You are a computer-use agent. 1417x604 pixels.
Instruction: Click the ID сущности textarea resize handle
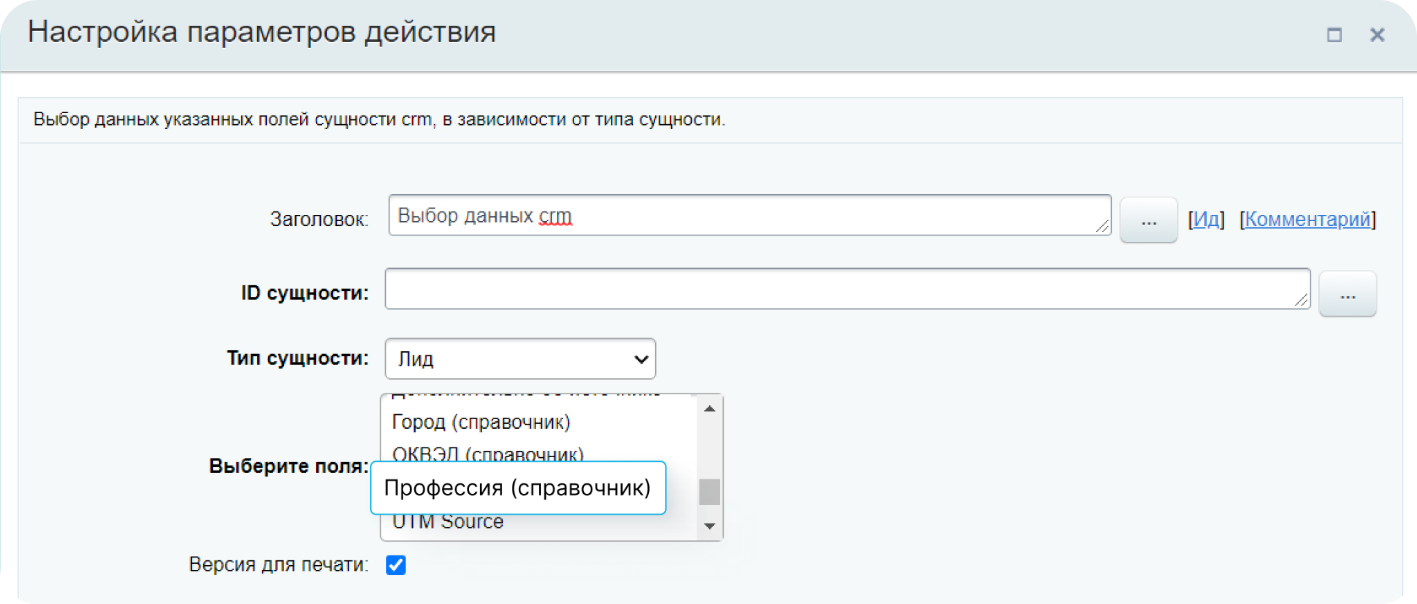pos(1301,301)
